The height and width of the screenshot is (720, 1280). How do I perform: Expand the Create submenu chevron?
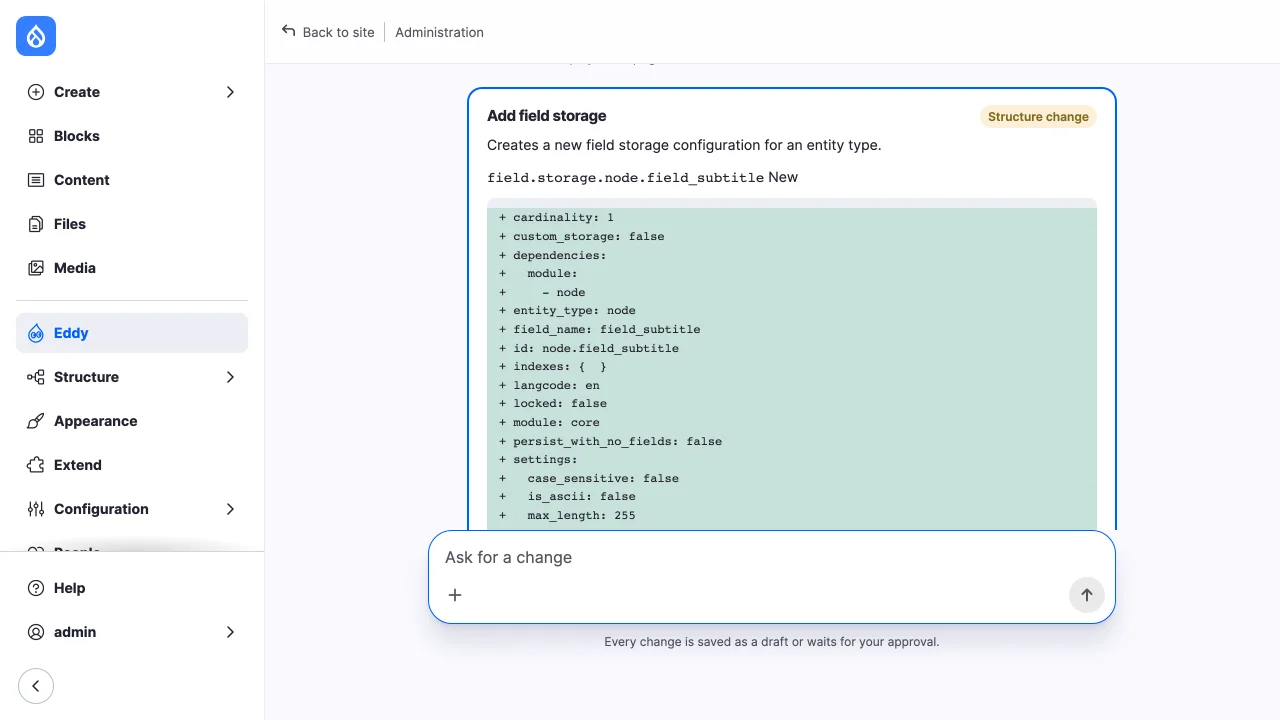coord(230,92)
